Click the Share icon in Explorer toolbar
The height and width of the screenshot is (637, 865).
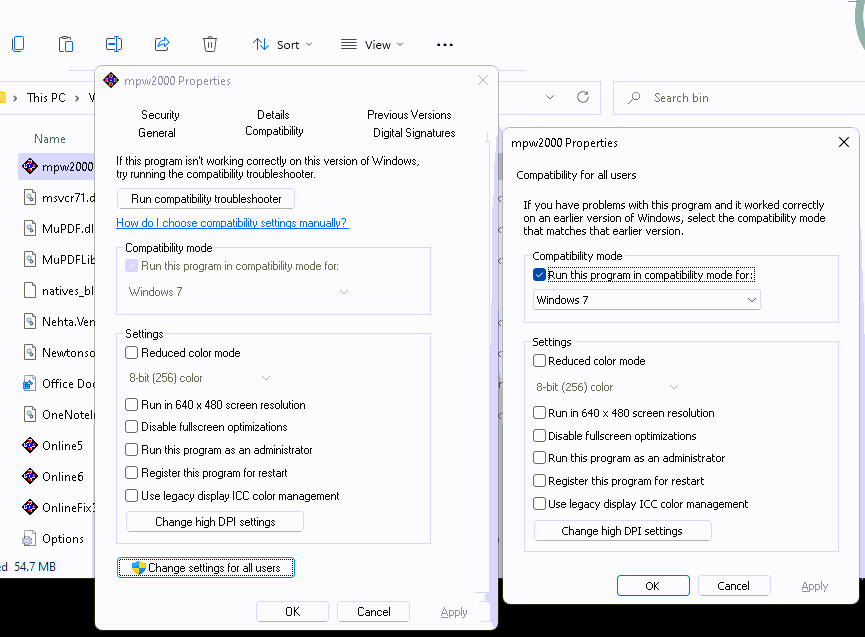(162, 44)
